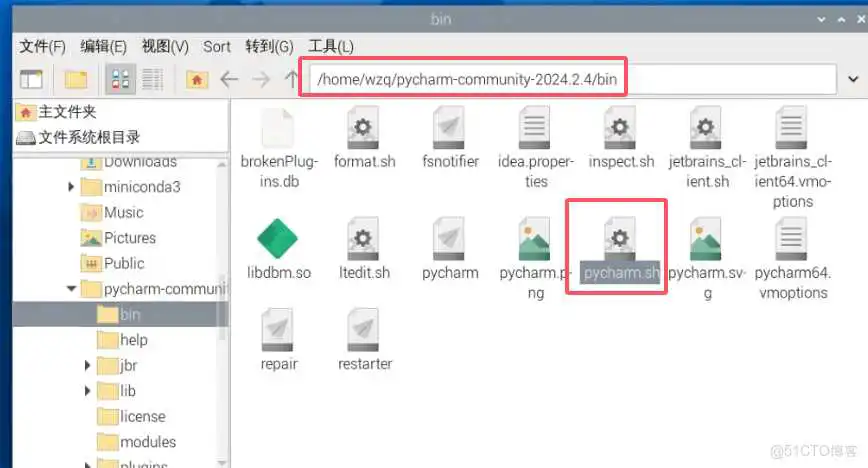Screen dimensions: 868x468
Task: Go up to parent folder arrow
Action: tap(291, 80)
